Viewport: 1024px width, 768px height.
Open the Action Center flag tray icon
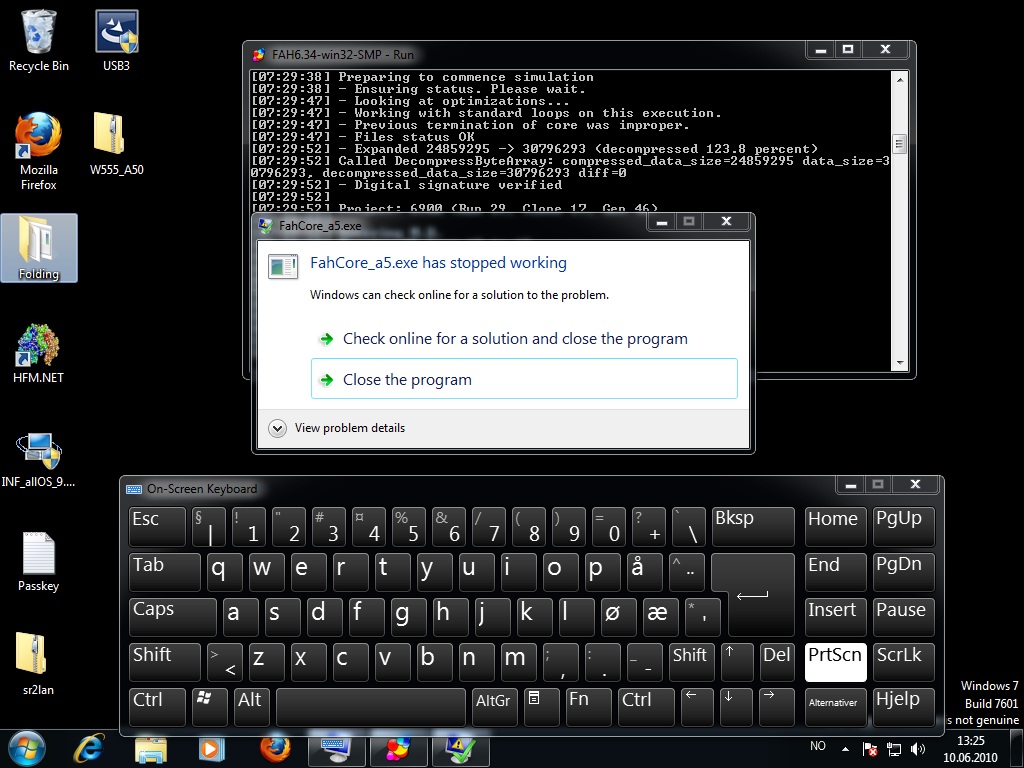tap(870, 749)
